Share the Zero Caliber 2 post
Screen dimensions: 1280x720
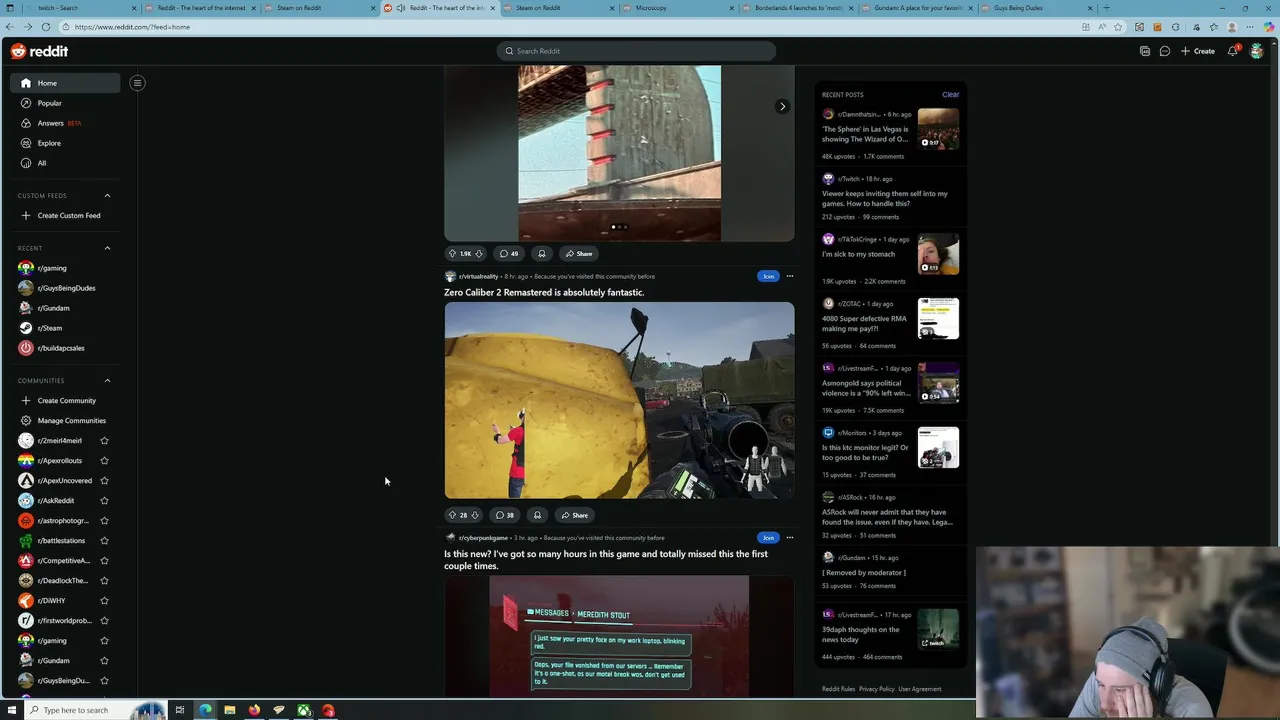(575, 515)
